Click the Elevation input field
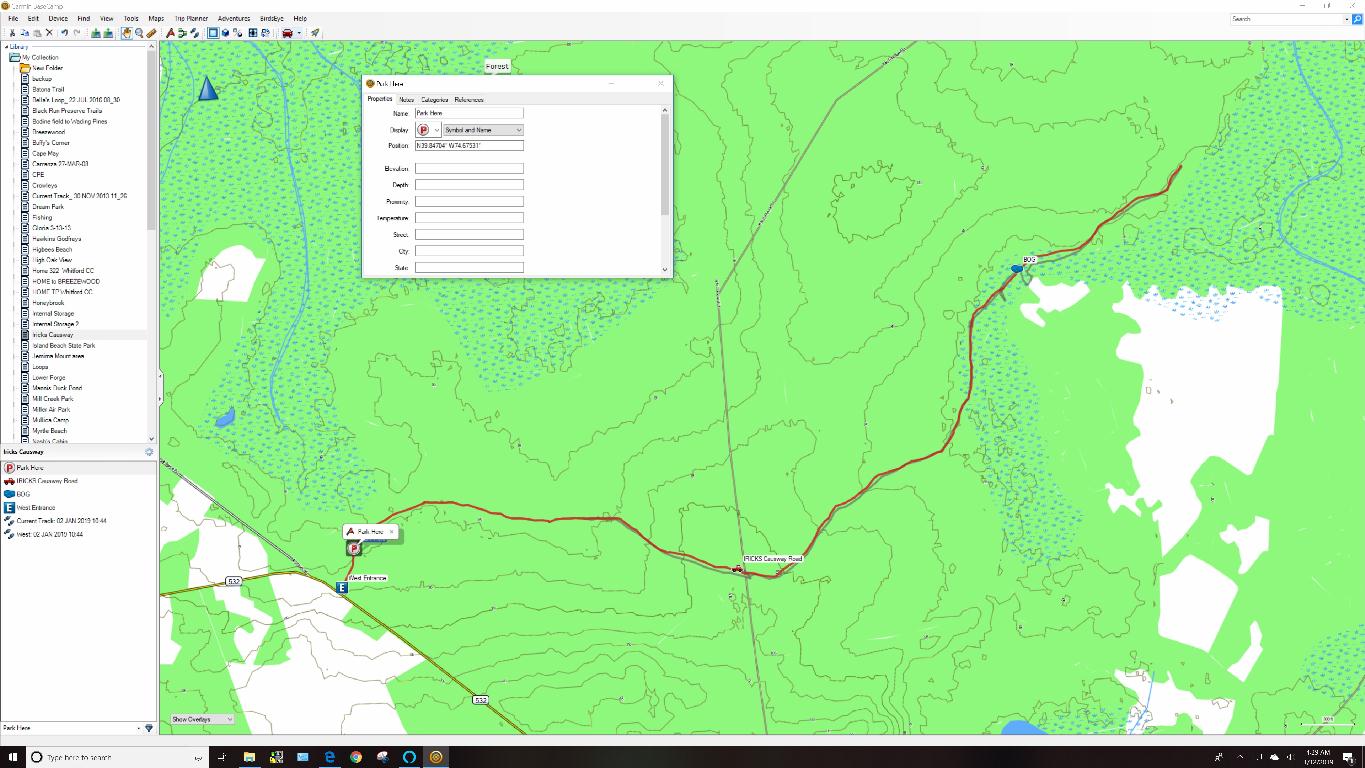 point(469,169)
